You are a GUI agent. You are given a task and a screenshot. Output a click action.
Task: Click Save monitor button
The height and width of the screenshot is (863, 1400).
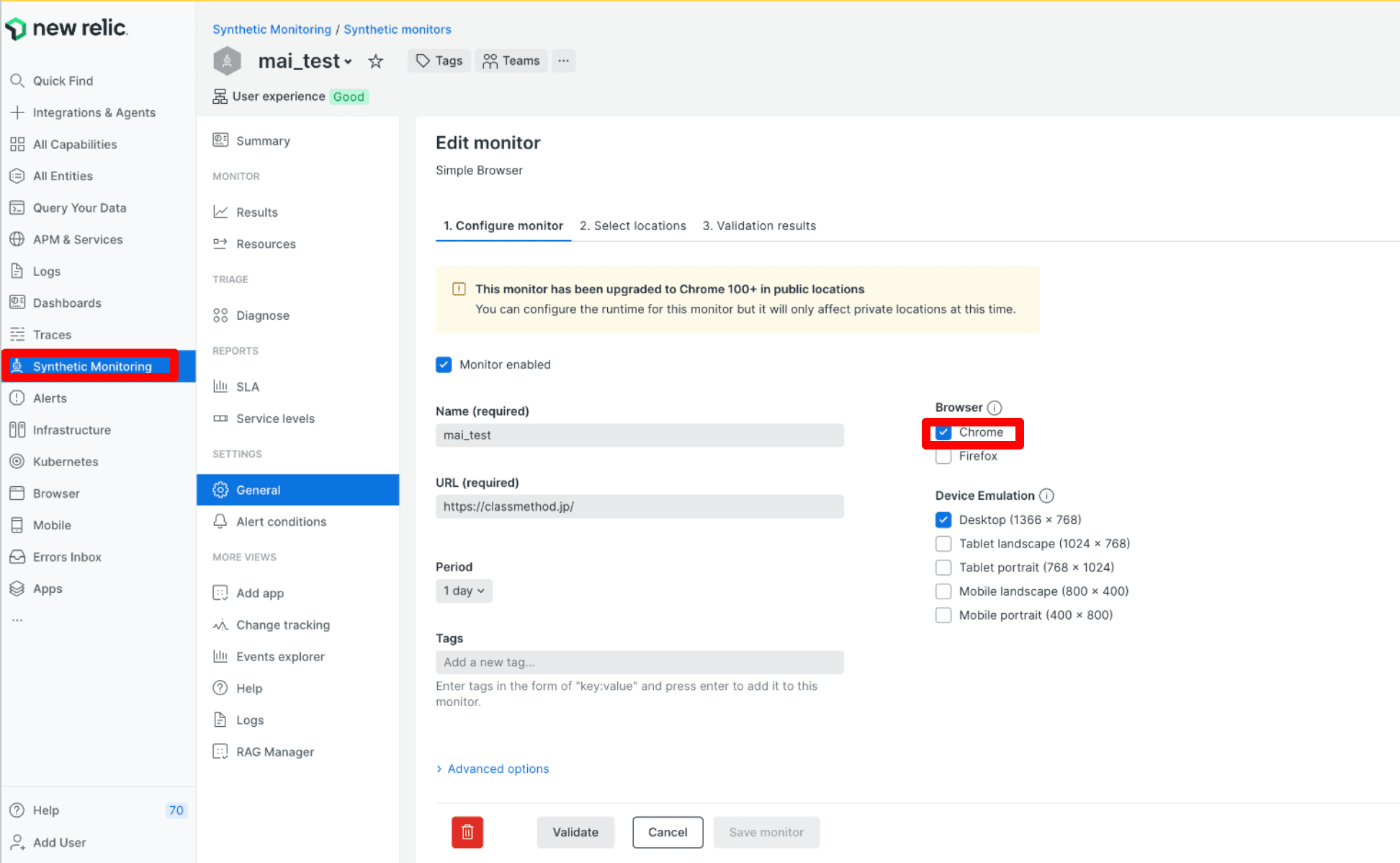click(766, 832)
